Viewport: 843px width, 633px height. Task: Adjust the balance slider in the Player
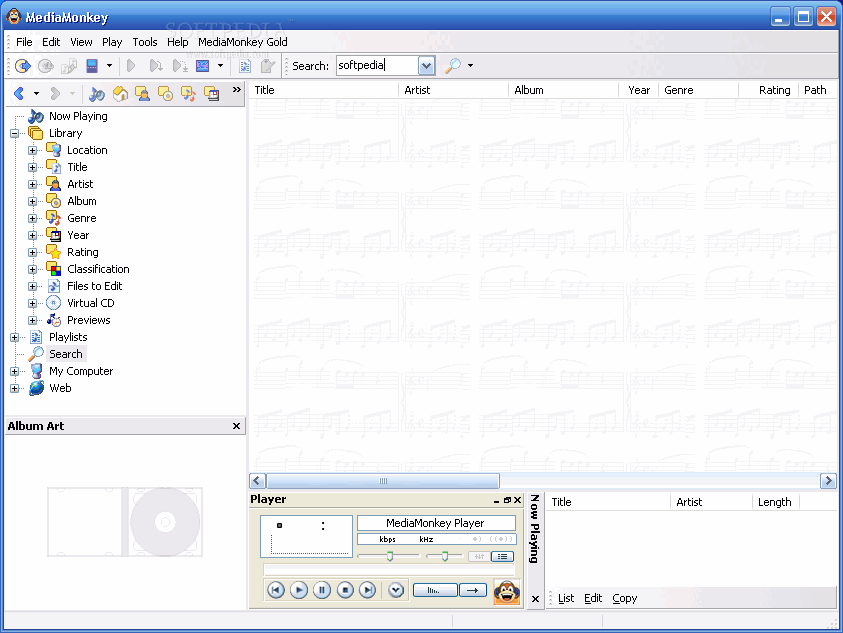coord(444,556)
